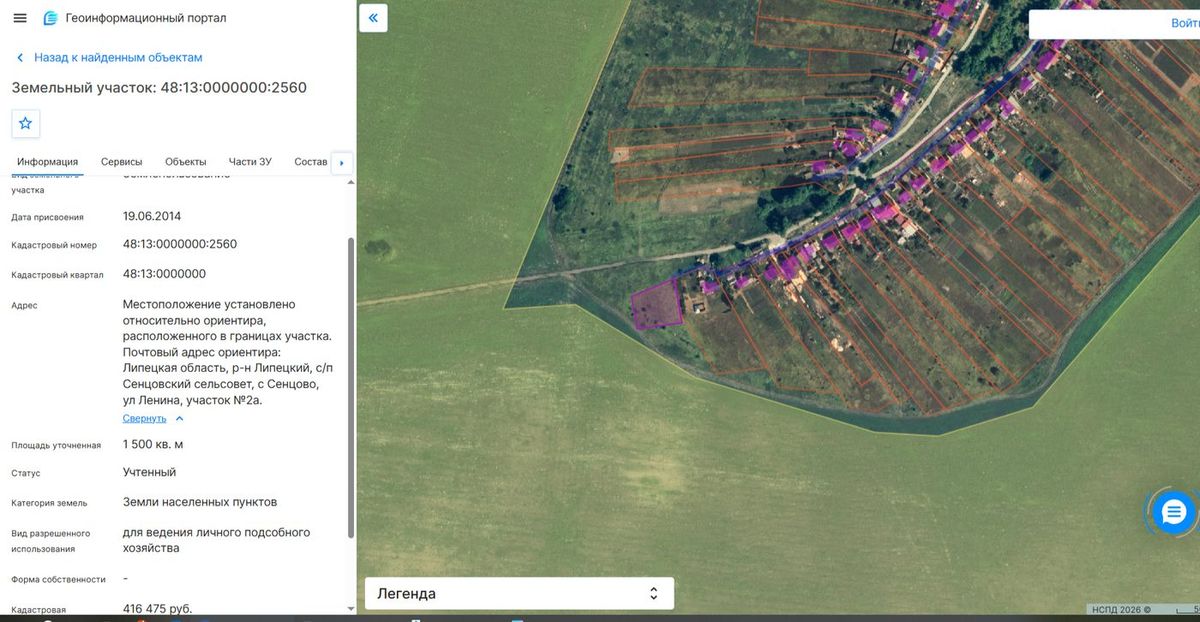
Task: Go back via Назад к найденным объектам
Action: pyautogui.click(x=109, y=58)
